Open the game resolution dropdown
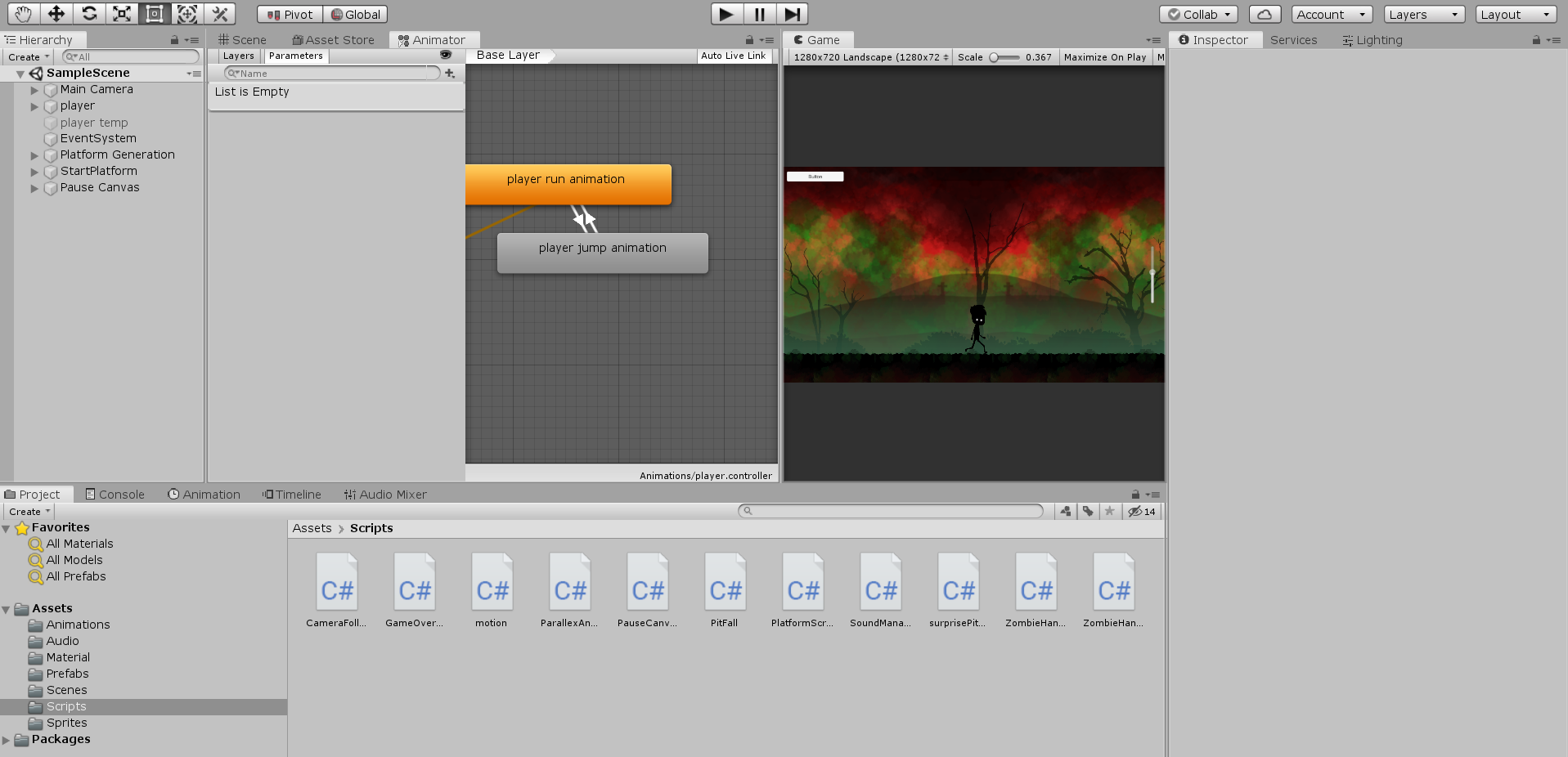Image resolution: width=1568 pixels, height=757 pixels. point(870,57)
